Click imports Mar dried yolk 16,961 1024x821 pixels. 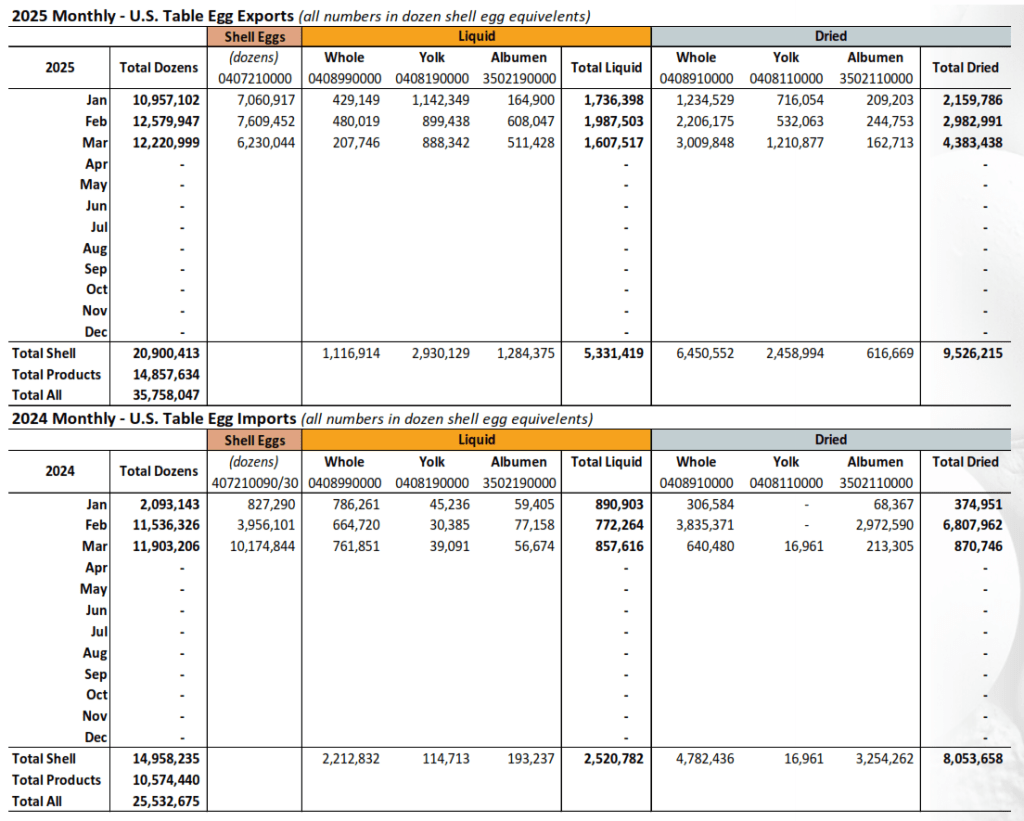[x=804, y=546]
